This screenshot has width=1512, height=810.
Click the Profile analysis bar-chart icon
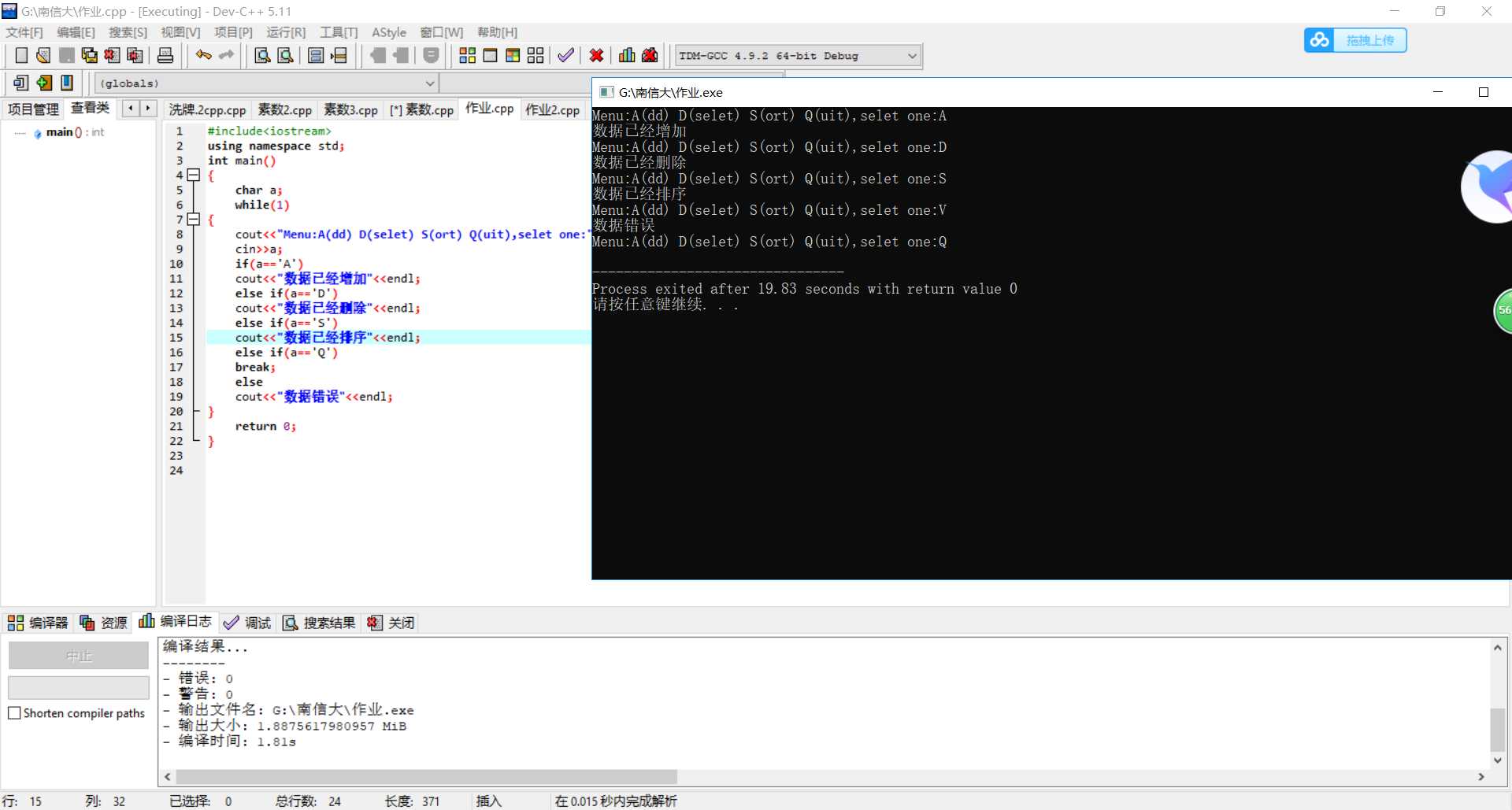[x=627, y=55]
